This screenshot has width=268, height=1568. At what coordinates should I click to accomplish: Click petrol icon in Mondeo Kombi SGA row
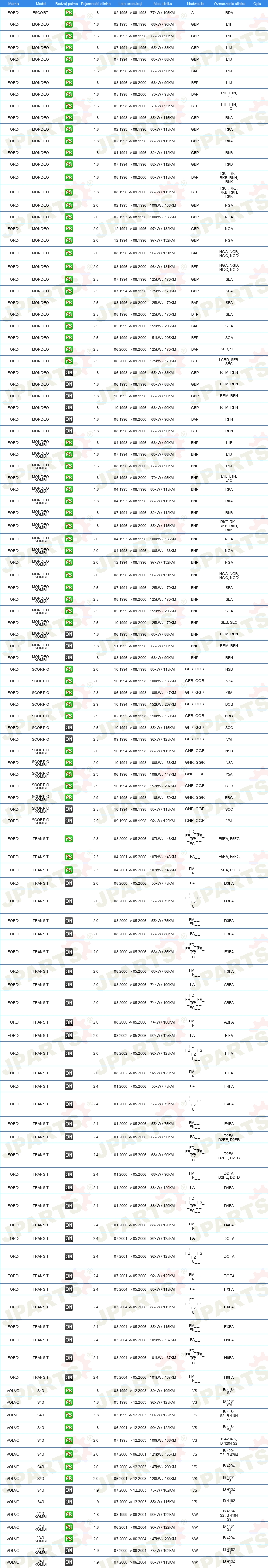click(69, 611)
